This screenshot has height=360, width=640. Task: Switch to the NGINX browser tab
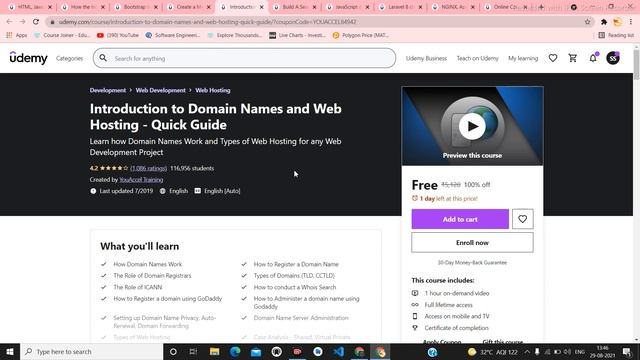(453, 7)
